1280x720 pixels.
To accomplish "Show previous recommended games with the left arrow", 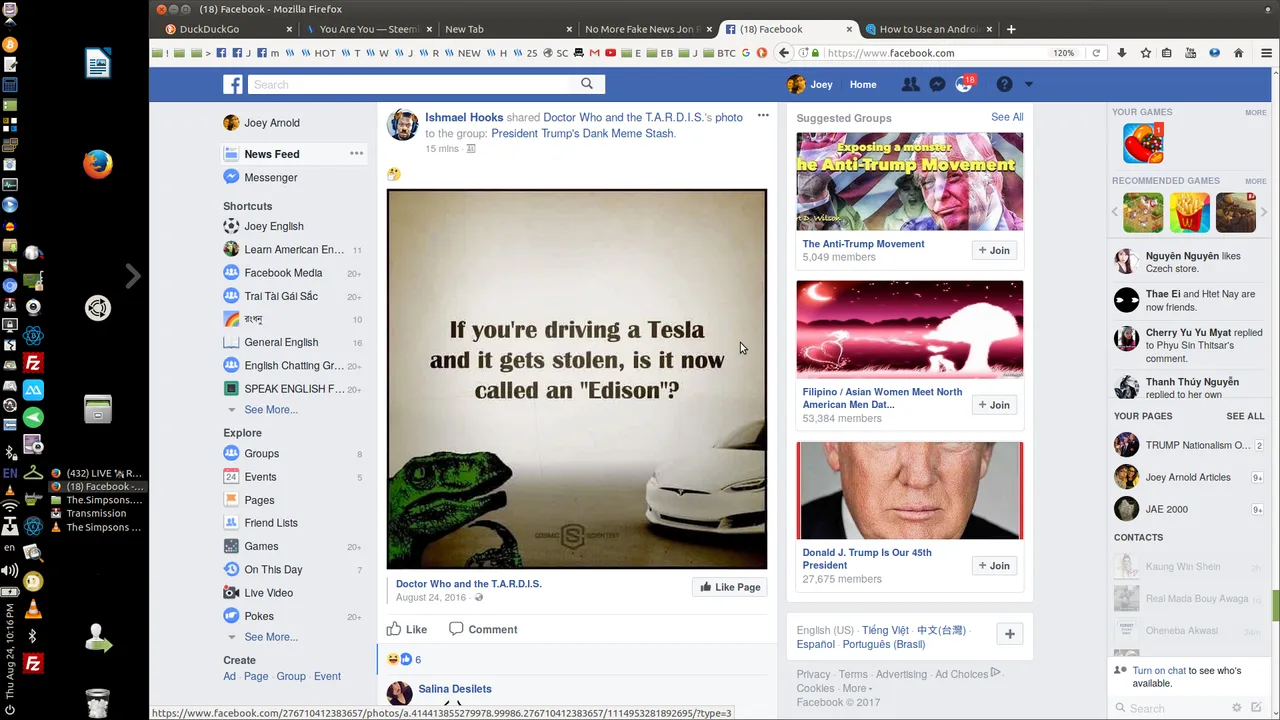I will tap(1115, 212).
